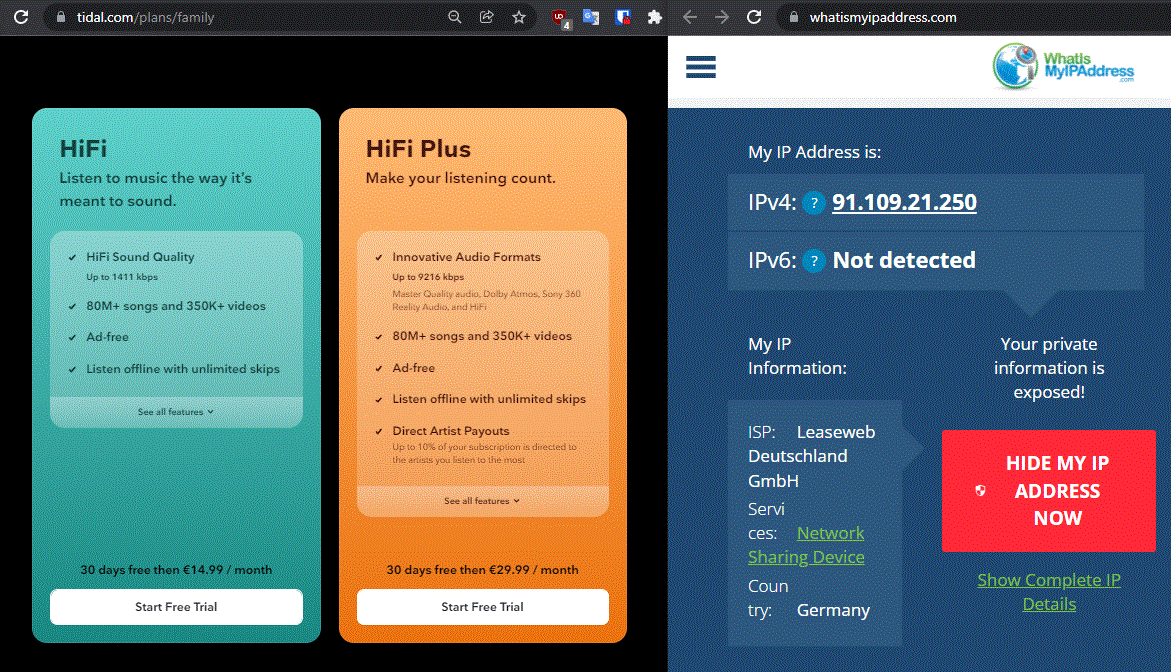Start the free trial for HiFi
Screen dimensions: 1171x672
coord(176,607)
